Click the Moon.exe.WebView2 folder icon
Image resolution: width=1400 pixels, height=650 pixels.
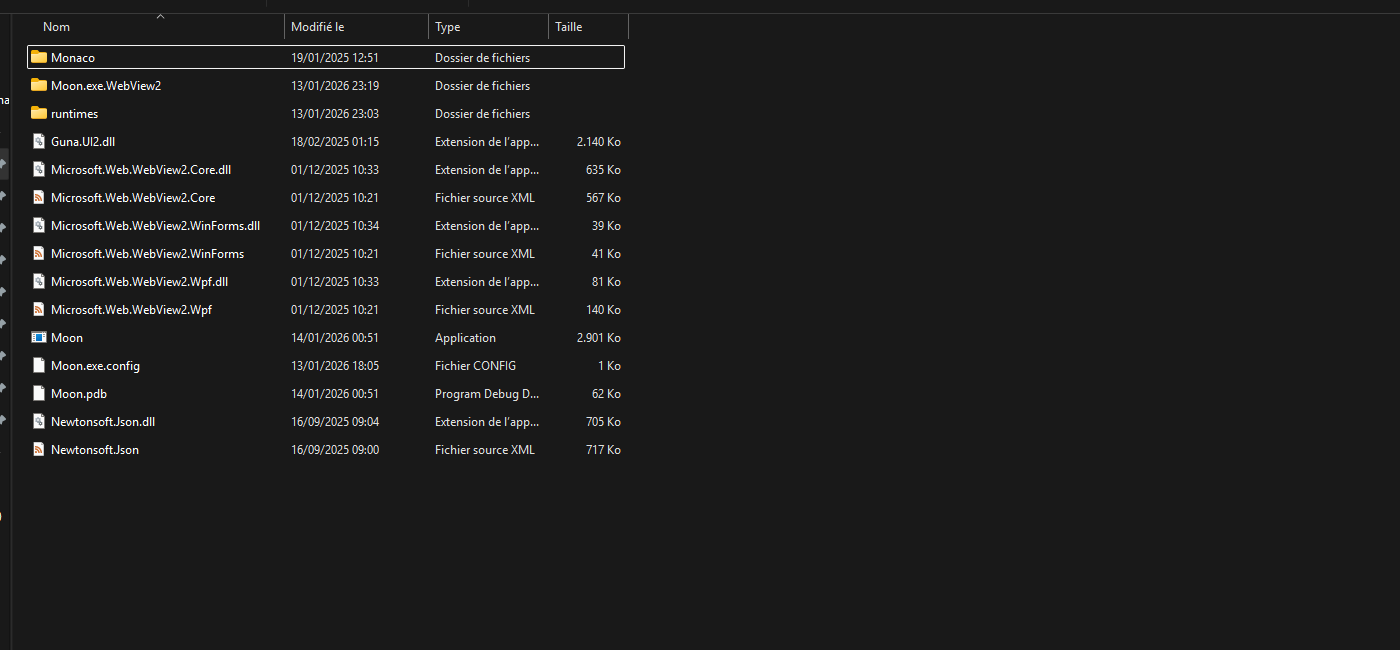tap(39, 85)
